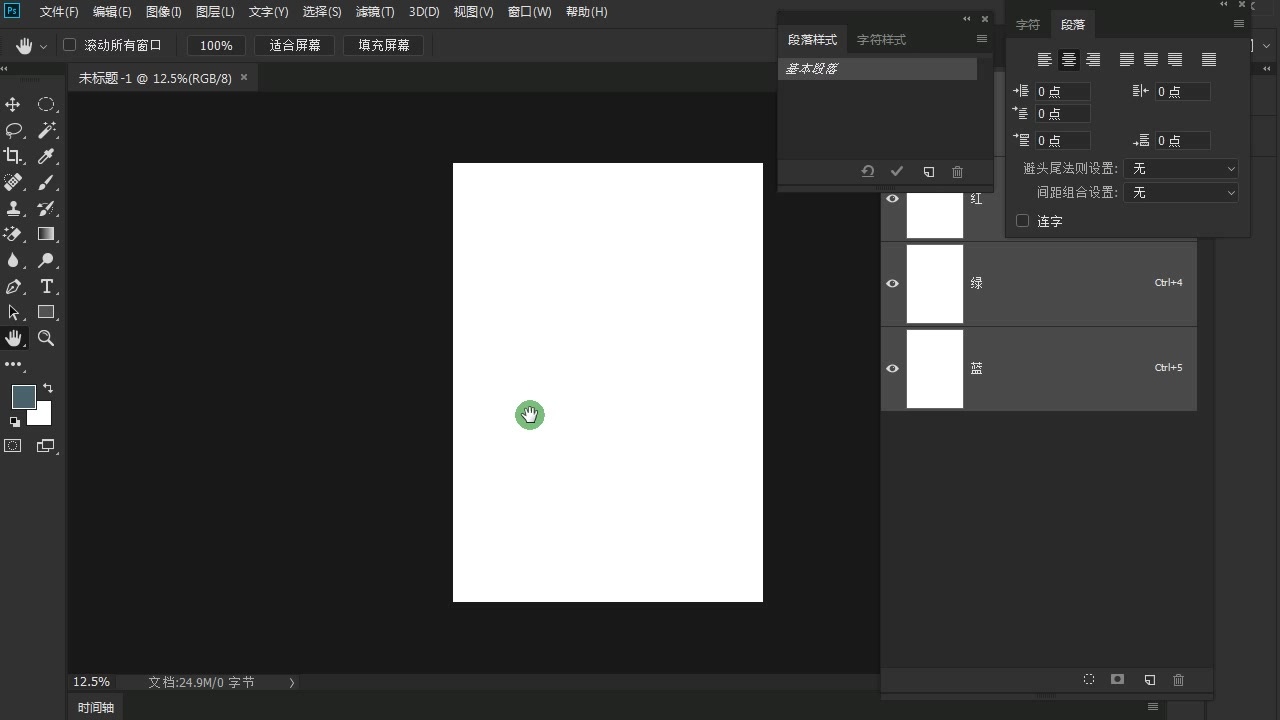1280x720 pixels.
Task: Select the Brush tool
Action: [x=46, y=182]
